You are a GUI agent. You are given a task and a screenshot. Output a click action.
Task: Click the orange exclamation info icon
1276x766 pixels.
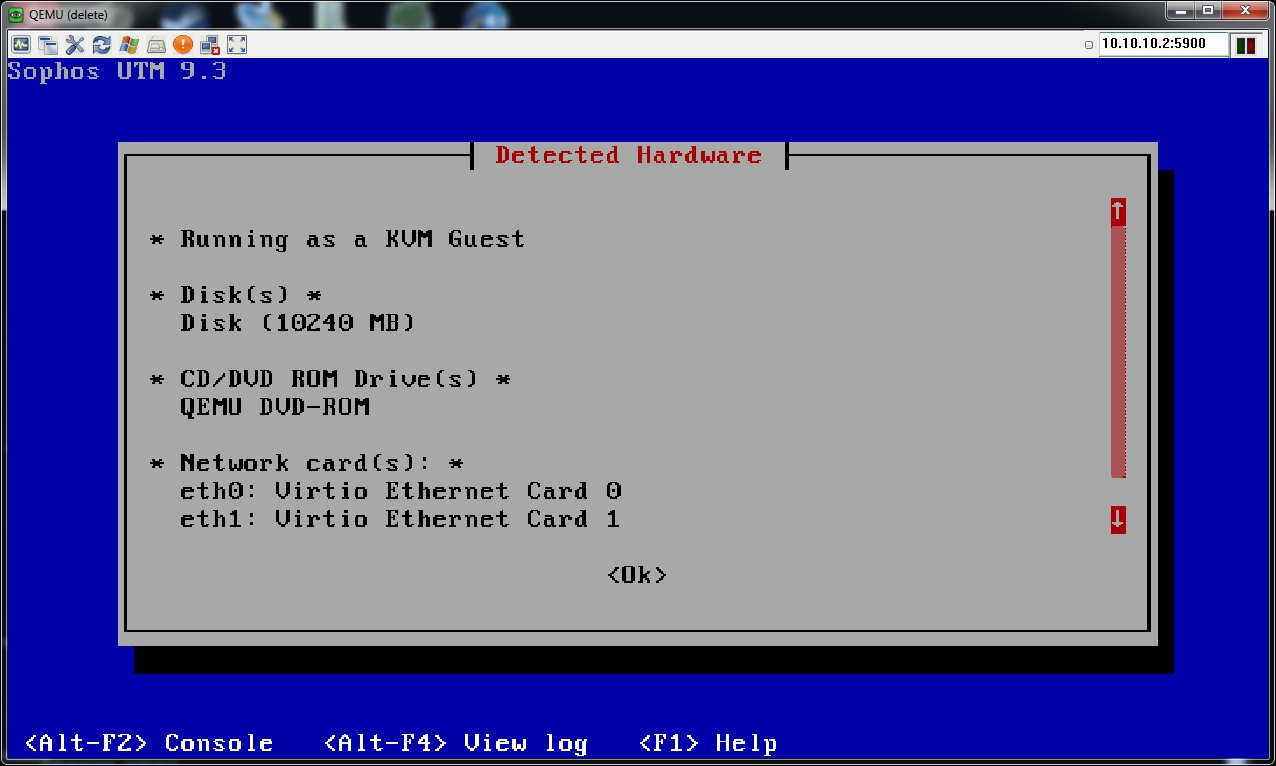(183, 44)
